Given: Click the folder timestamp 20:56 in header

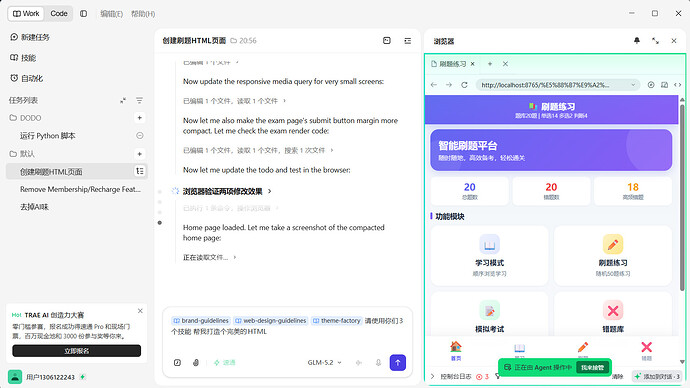Looking at the screenshot, I should point(243,40).
